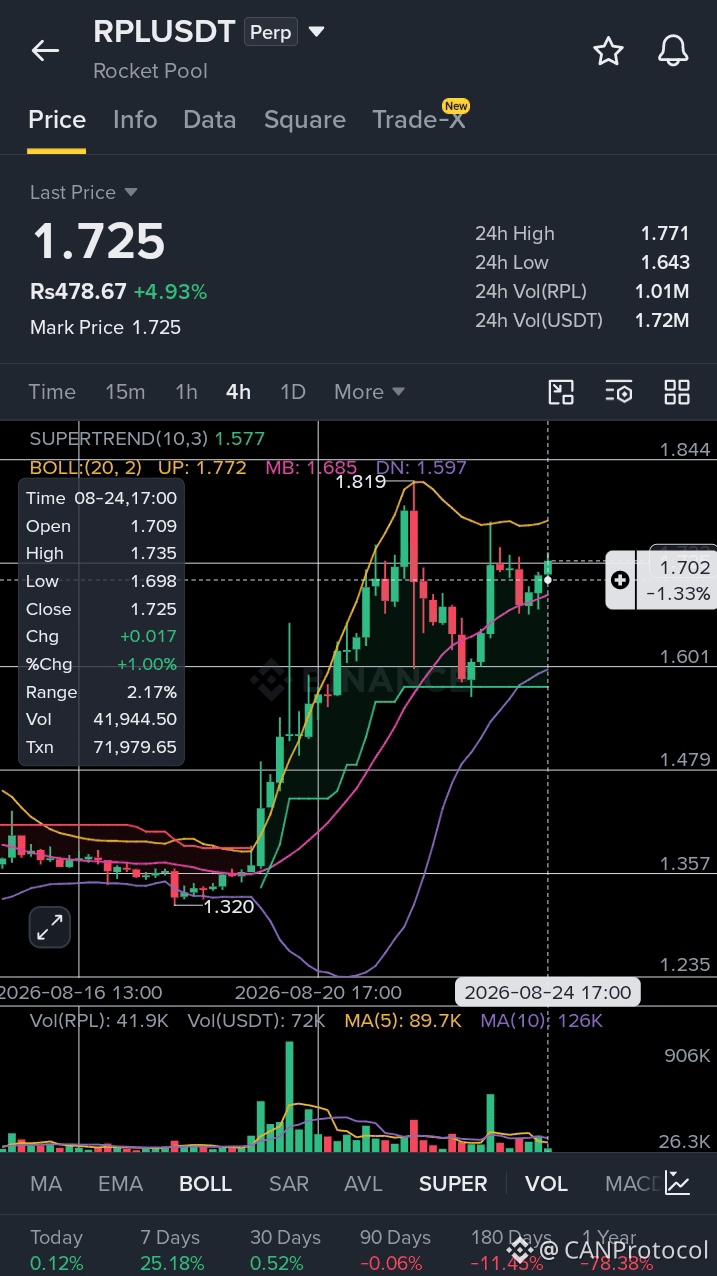Select the 1h interval
The height and width of the screenshot is (1276, 717).
click(186, 392)
